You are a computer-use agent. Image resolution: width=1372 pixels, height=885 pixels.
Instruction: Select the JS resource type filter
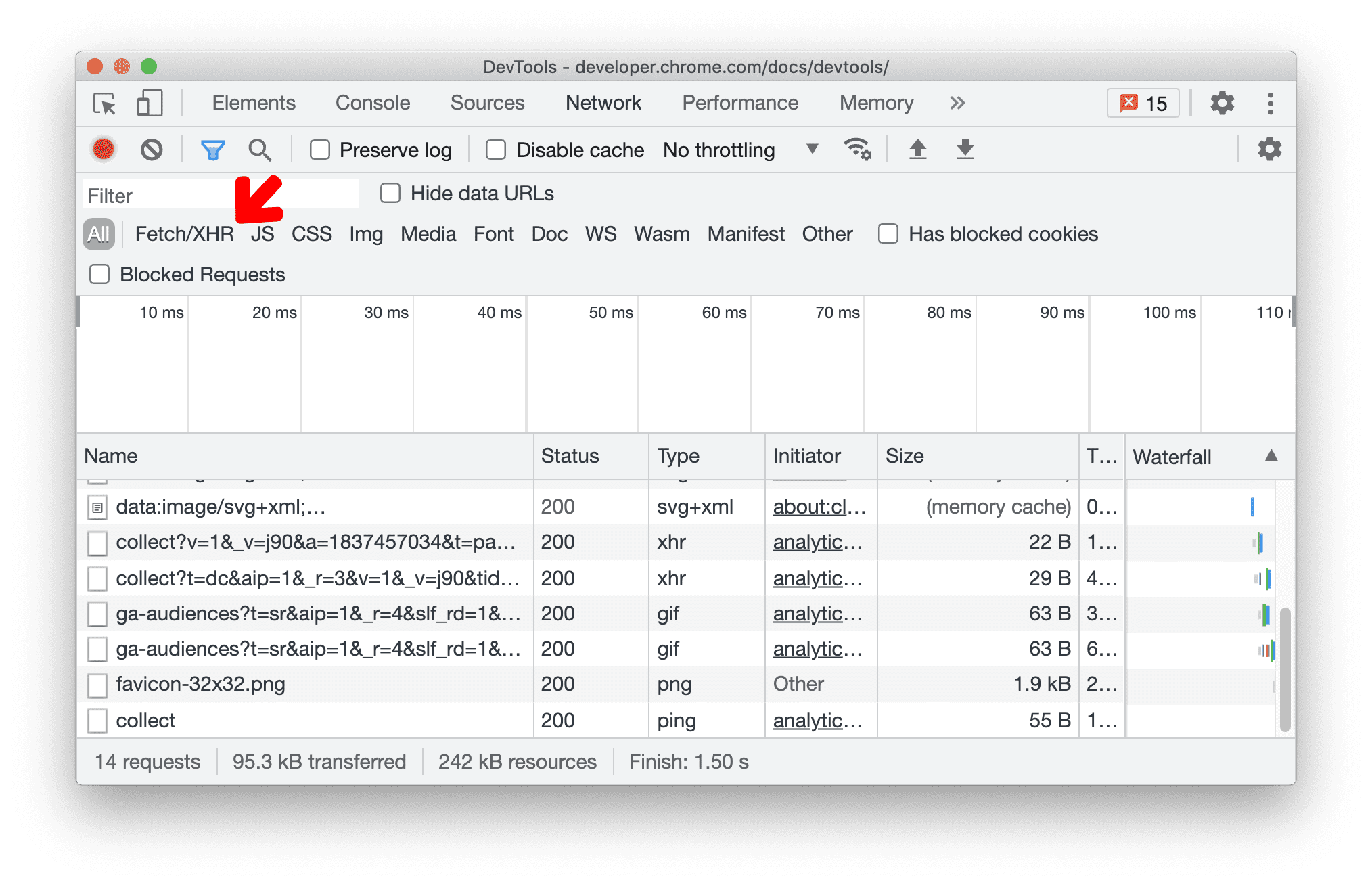(262, 232)
